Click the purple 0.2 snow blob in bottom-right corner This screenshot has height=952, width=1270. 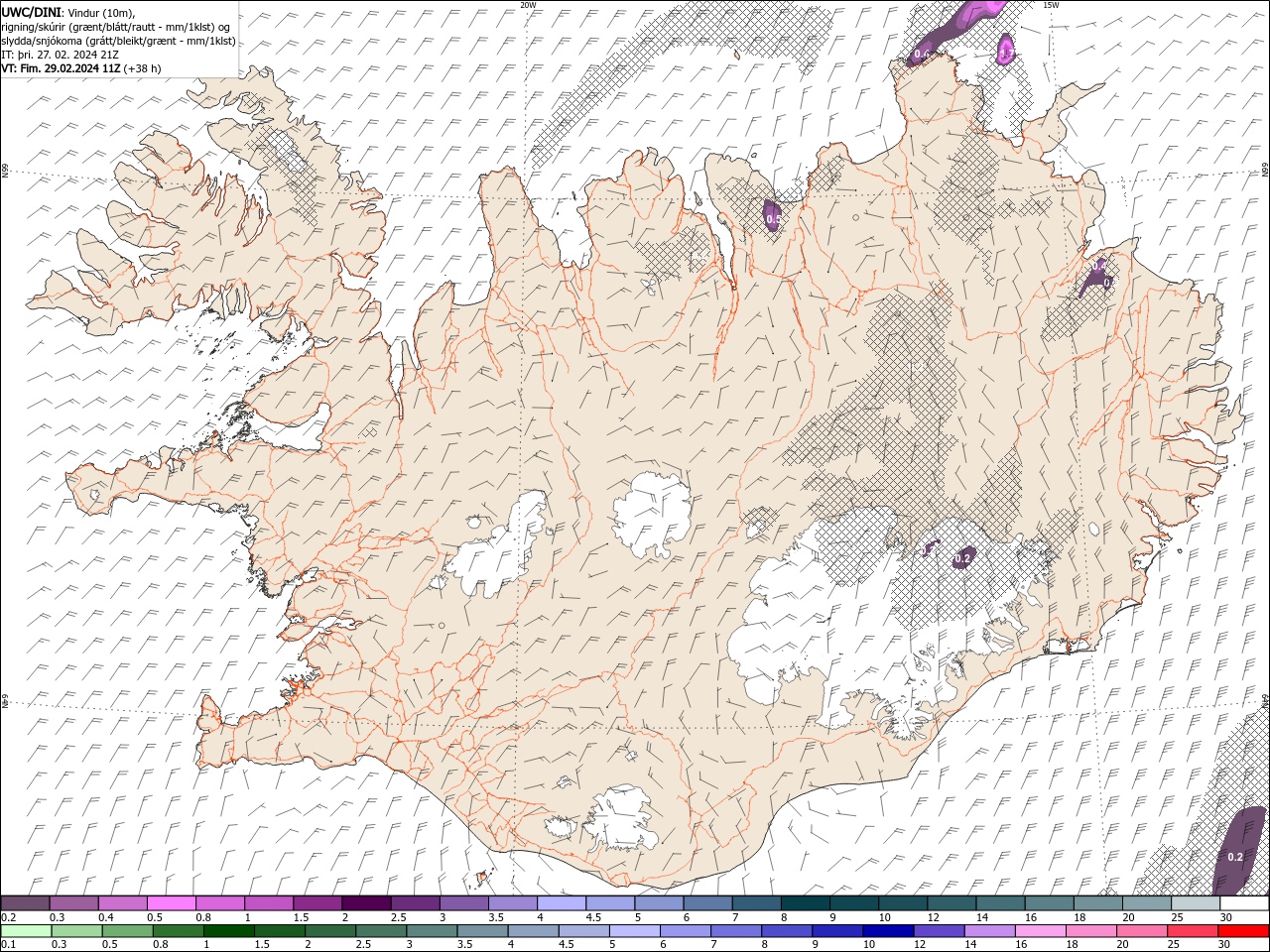pos(1240,853)
